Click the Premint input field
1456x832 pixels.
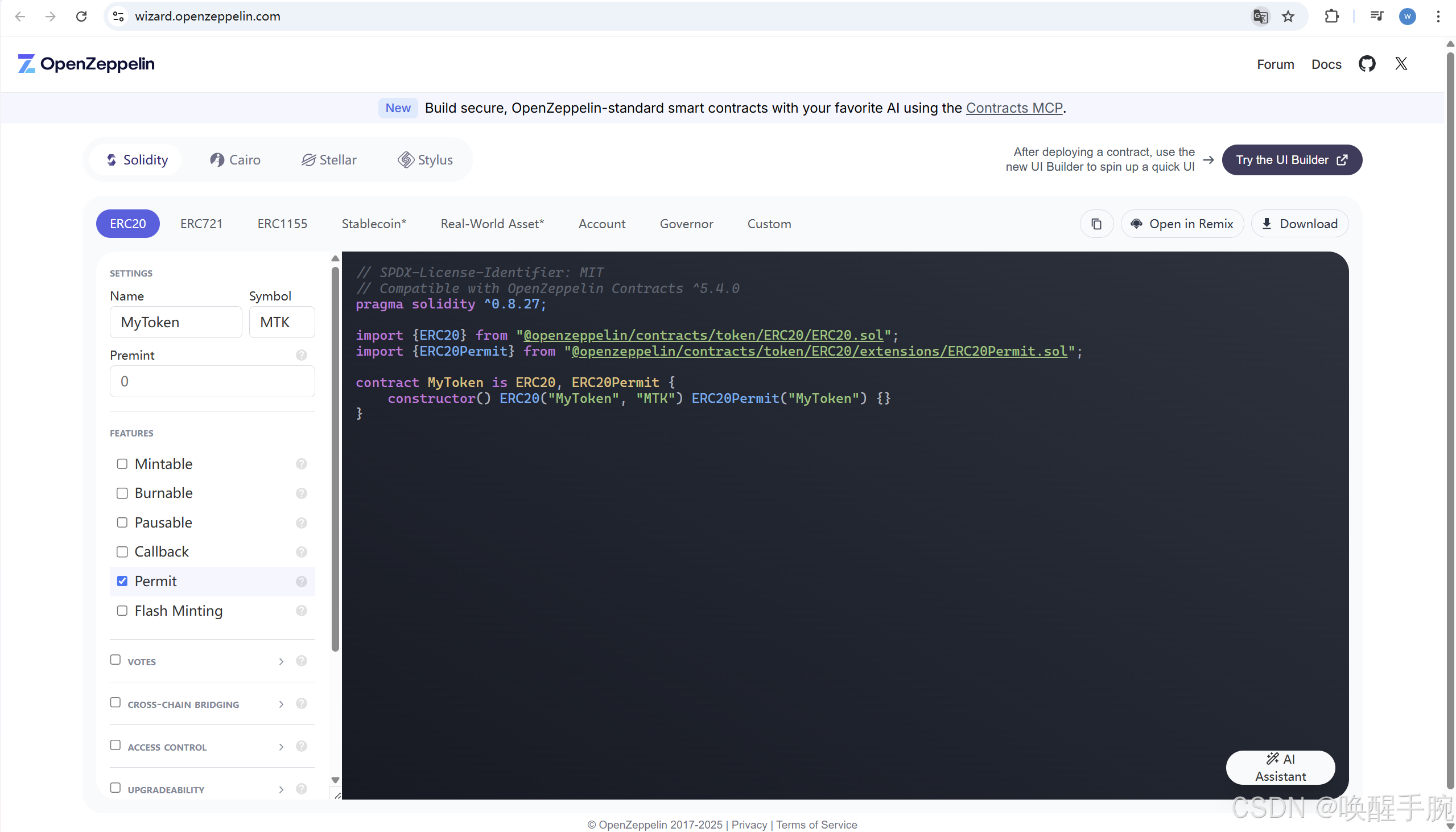tap(212, 382)
